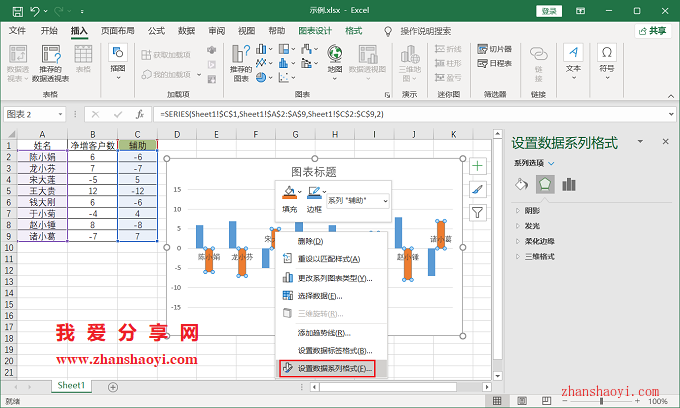Select the Series Options bar chart tab
Image resolution: width=680 pixels, height=408 pixels.
569,185
